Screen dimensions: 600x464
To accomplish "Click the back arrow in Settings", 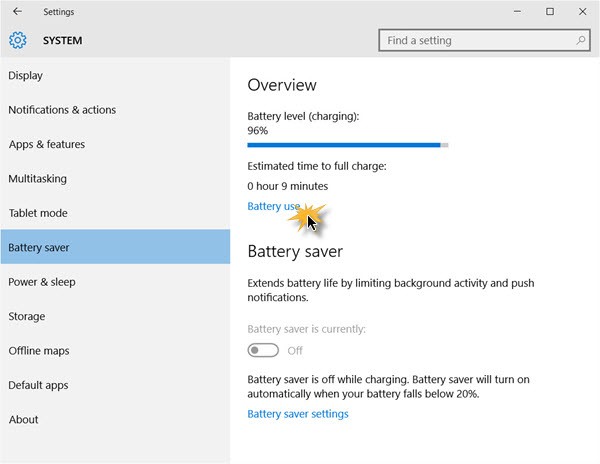I will [17, 11].
